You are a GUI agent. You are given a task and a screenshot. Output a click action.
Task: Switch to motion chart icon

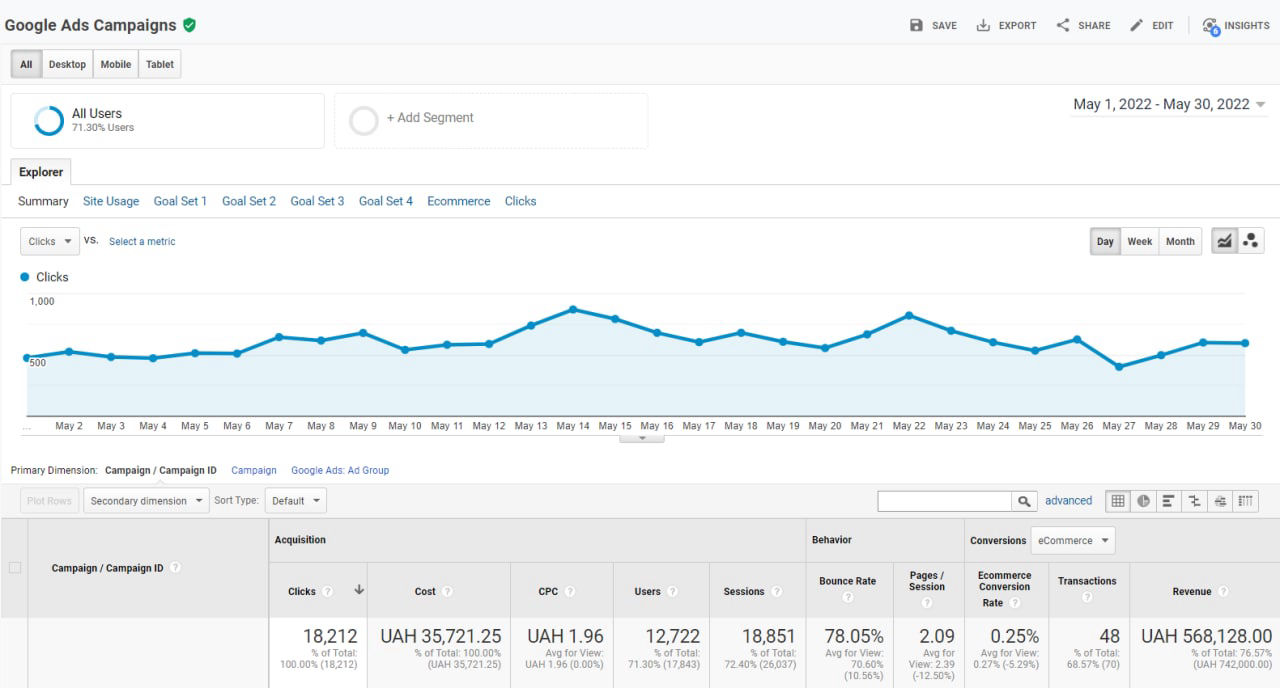[x=1251, y=241]
